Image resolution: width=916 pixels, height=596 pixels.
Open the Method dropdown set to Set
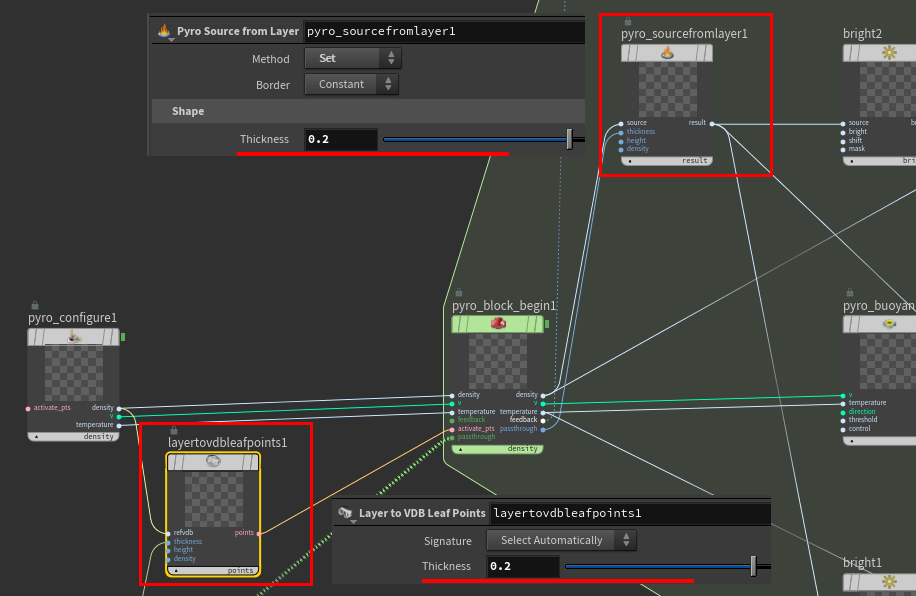point(351,58)
